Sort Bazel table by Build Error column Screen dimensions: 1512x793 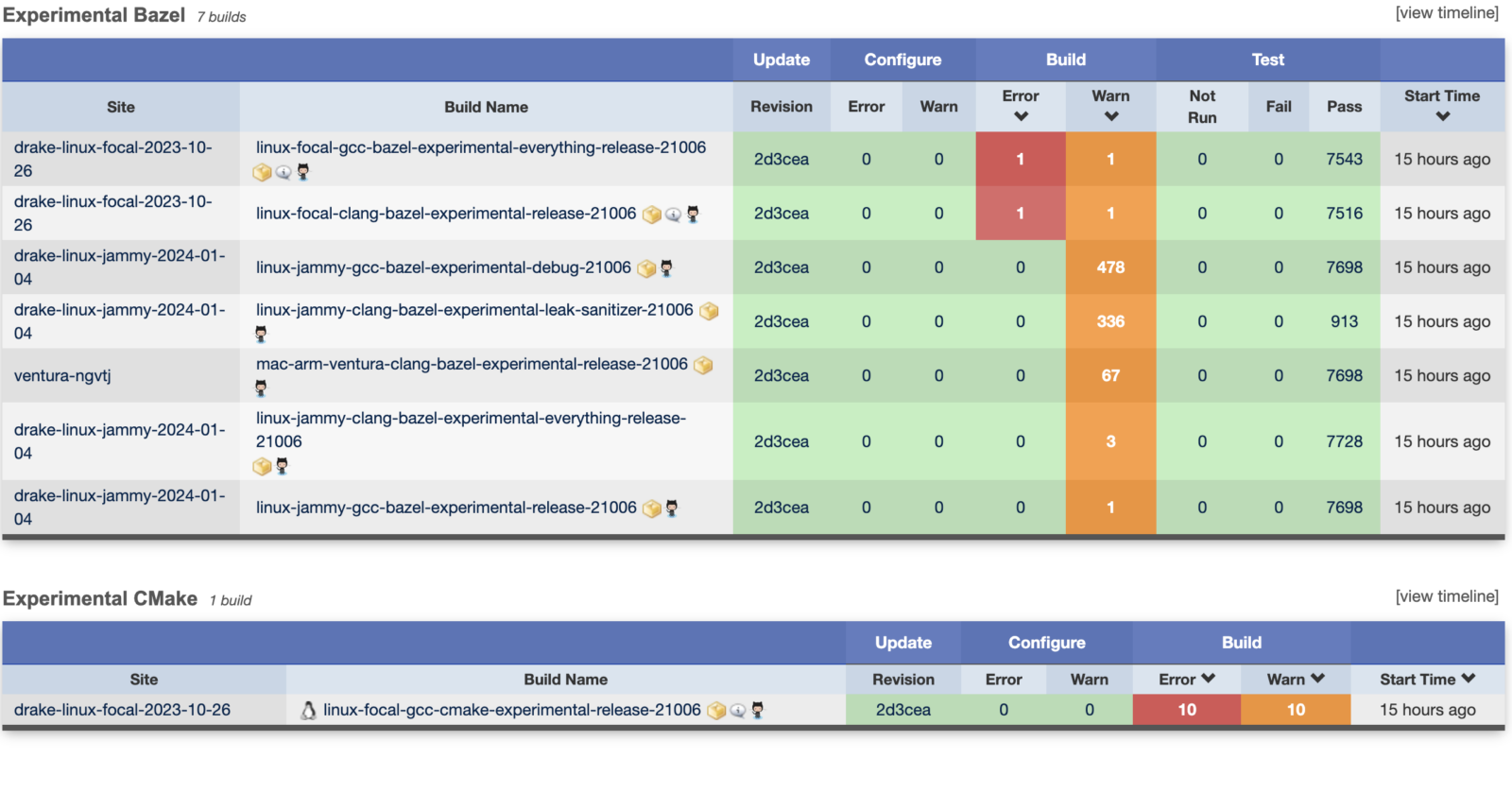[x=1020, y=106]
